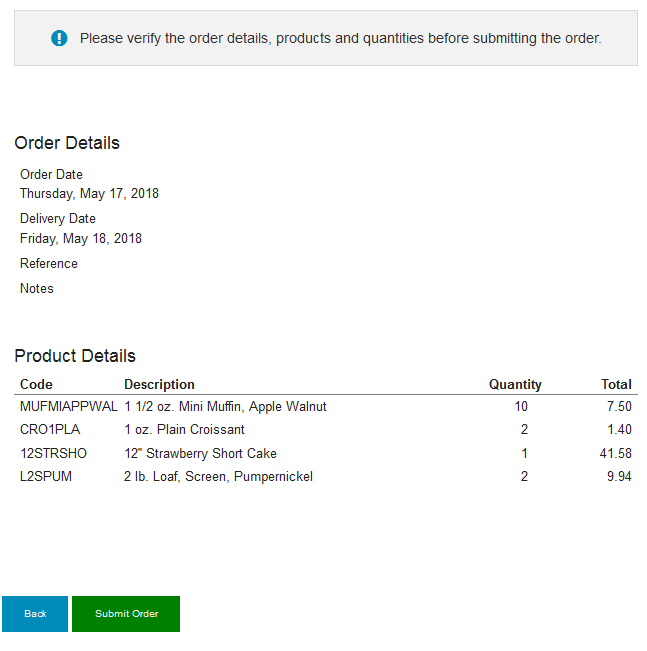Click the delivery date Friday, May 18, 2018
The height and width of the screenshot is (651, 647).
point(81,238)
